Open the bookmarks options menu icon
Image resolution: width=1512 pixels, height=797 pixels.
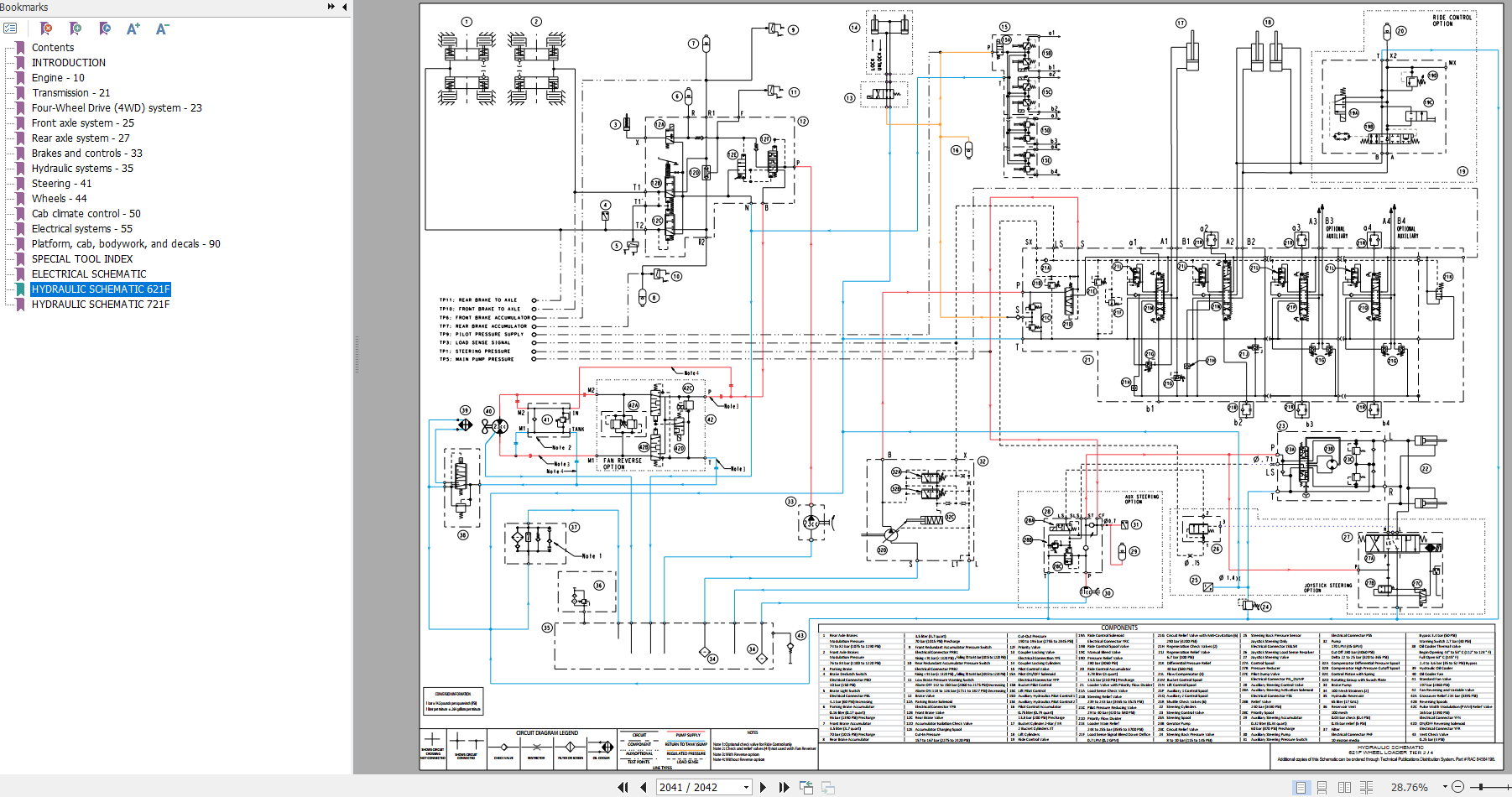pos(10,29)
